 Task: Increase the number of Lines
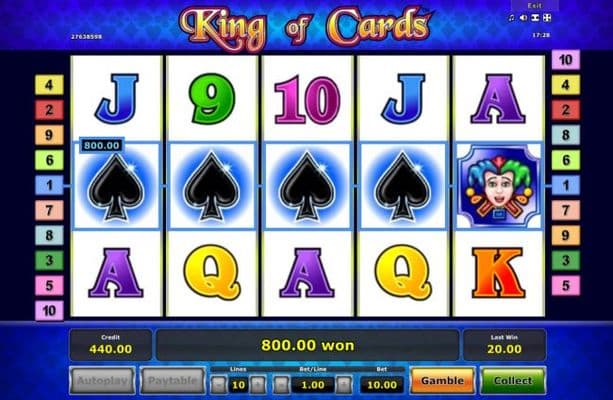pos(258,385)
